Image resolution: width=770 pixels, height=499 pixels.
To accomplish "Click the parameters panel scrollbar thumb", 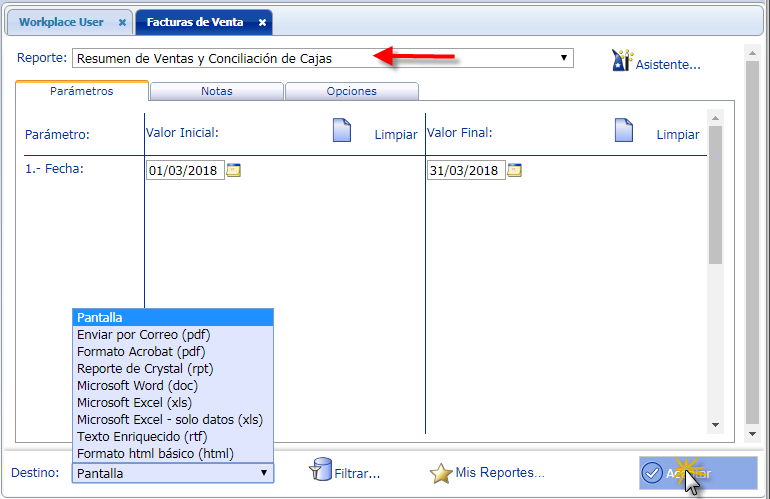I will click(x=715, y=195).
